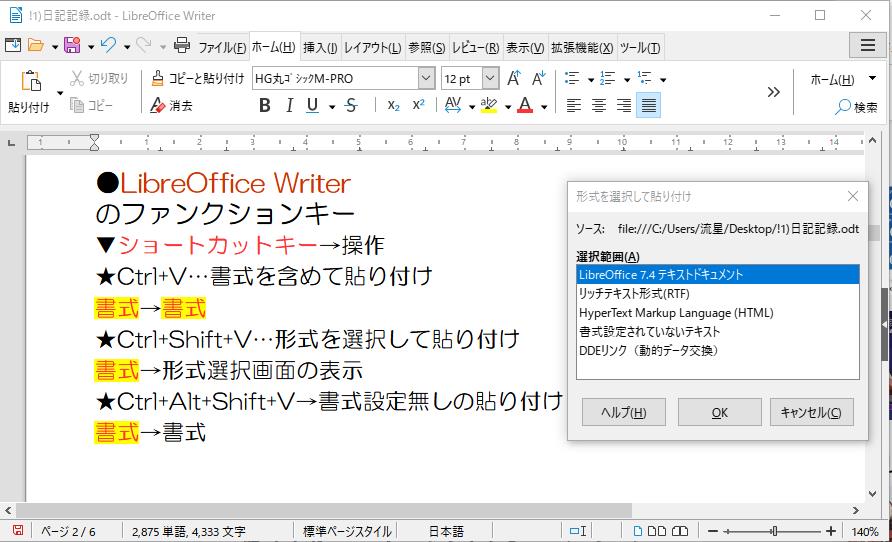Click the Paste clipboard icon
The height and width of the screenshot is (542, 892).
pos(31,81)
